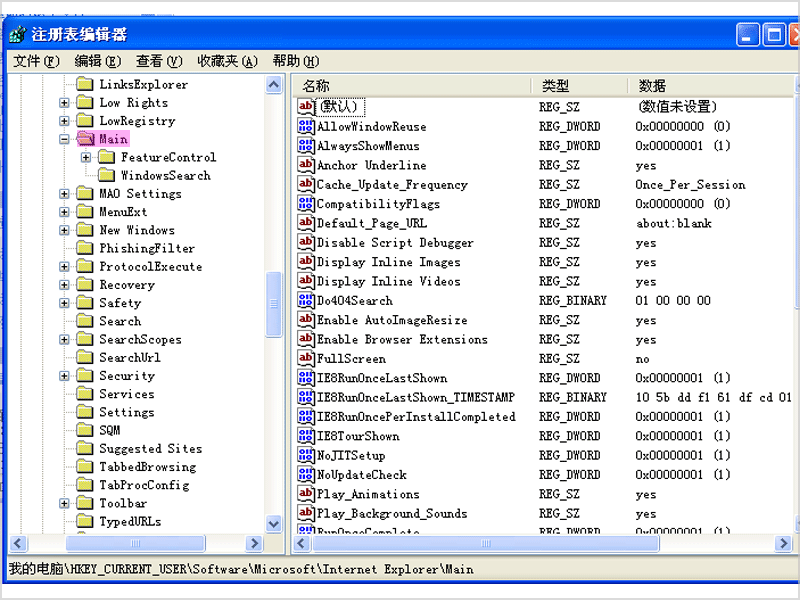This screenshot has width=800, height=600.
Task: Click the tree pane vertical scrollbar thumb
Action: (x=274, y=304)
